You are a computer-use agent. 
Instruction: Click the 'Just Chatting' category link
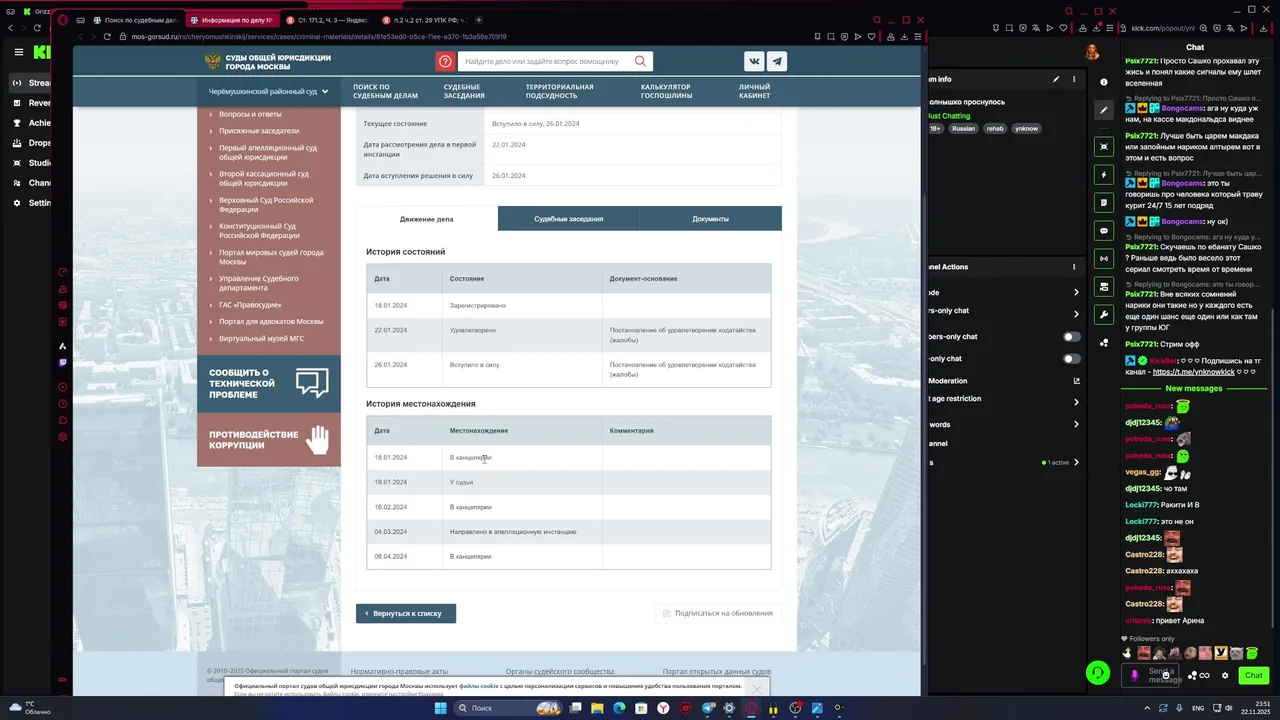(x=948, y=116)
